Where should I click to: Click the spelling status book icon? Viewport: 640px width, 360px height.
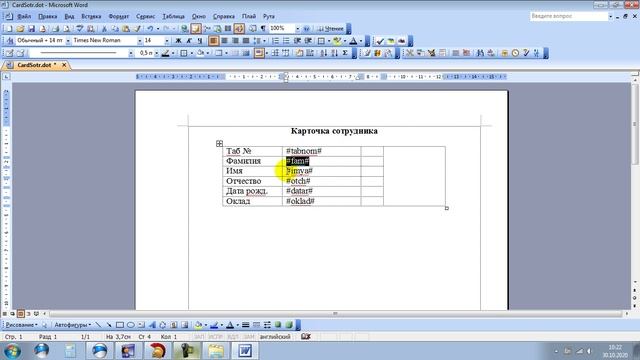(x=306, y=337)
